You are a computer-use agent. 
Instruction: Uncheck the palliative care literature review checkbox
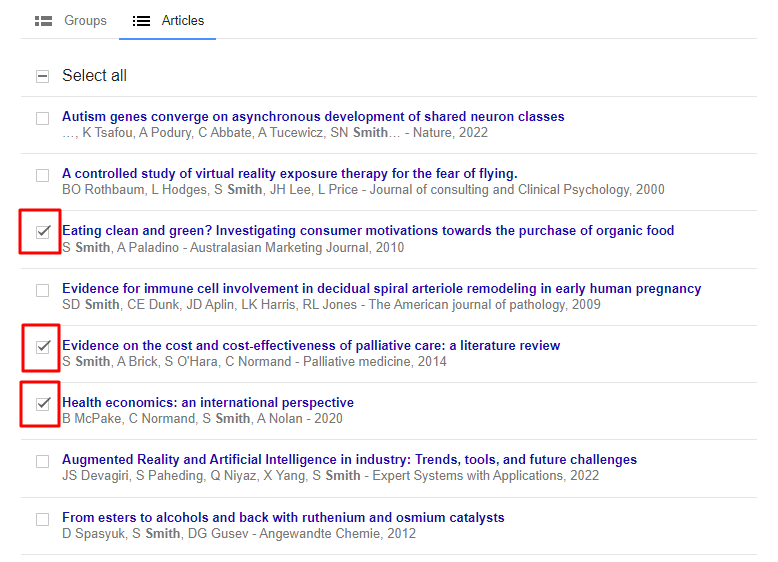42,347
